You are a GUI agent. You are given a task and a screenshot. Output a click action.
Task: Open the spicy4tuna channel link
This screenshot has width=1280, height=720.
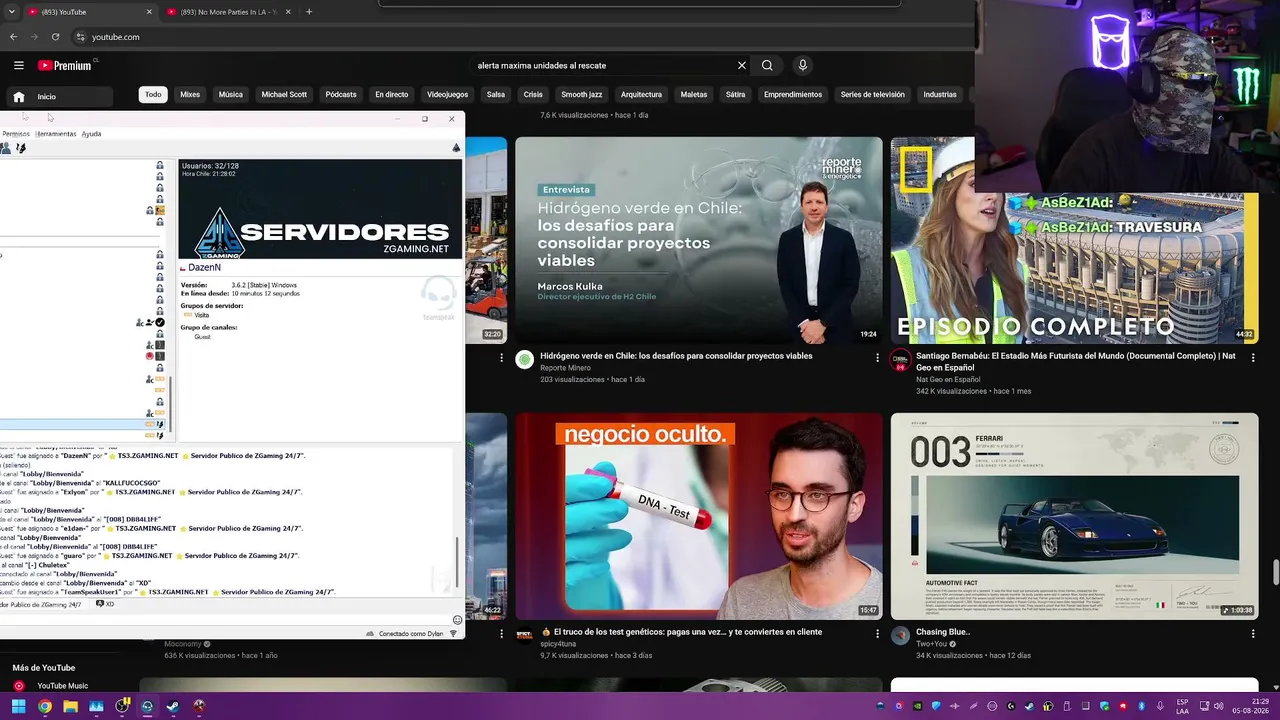560,644
